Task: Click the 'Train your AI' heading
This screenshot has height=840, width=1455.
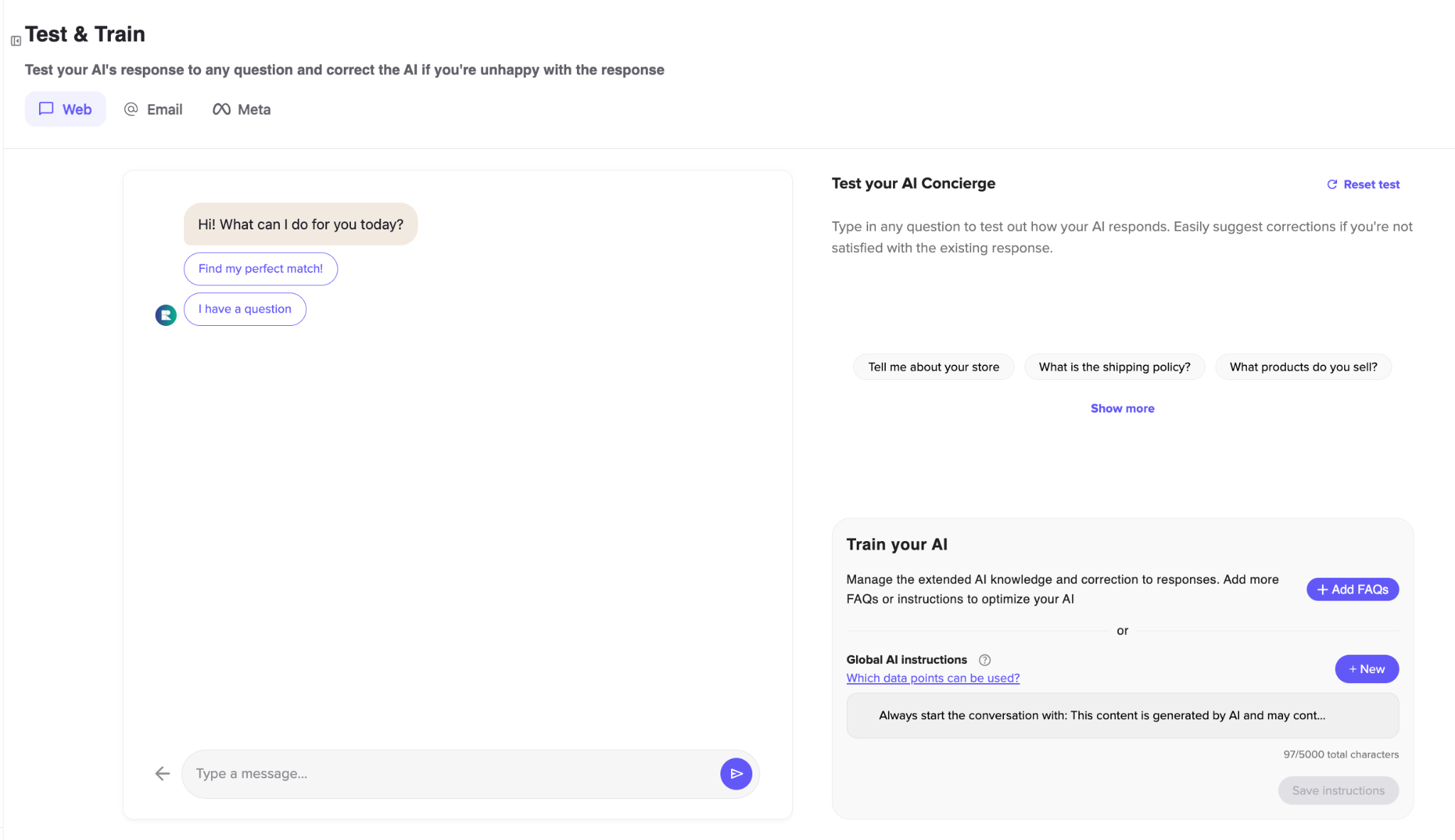Action: [897, 545]
